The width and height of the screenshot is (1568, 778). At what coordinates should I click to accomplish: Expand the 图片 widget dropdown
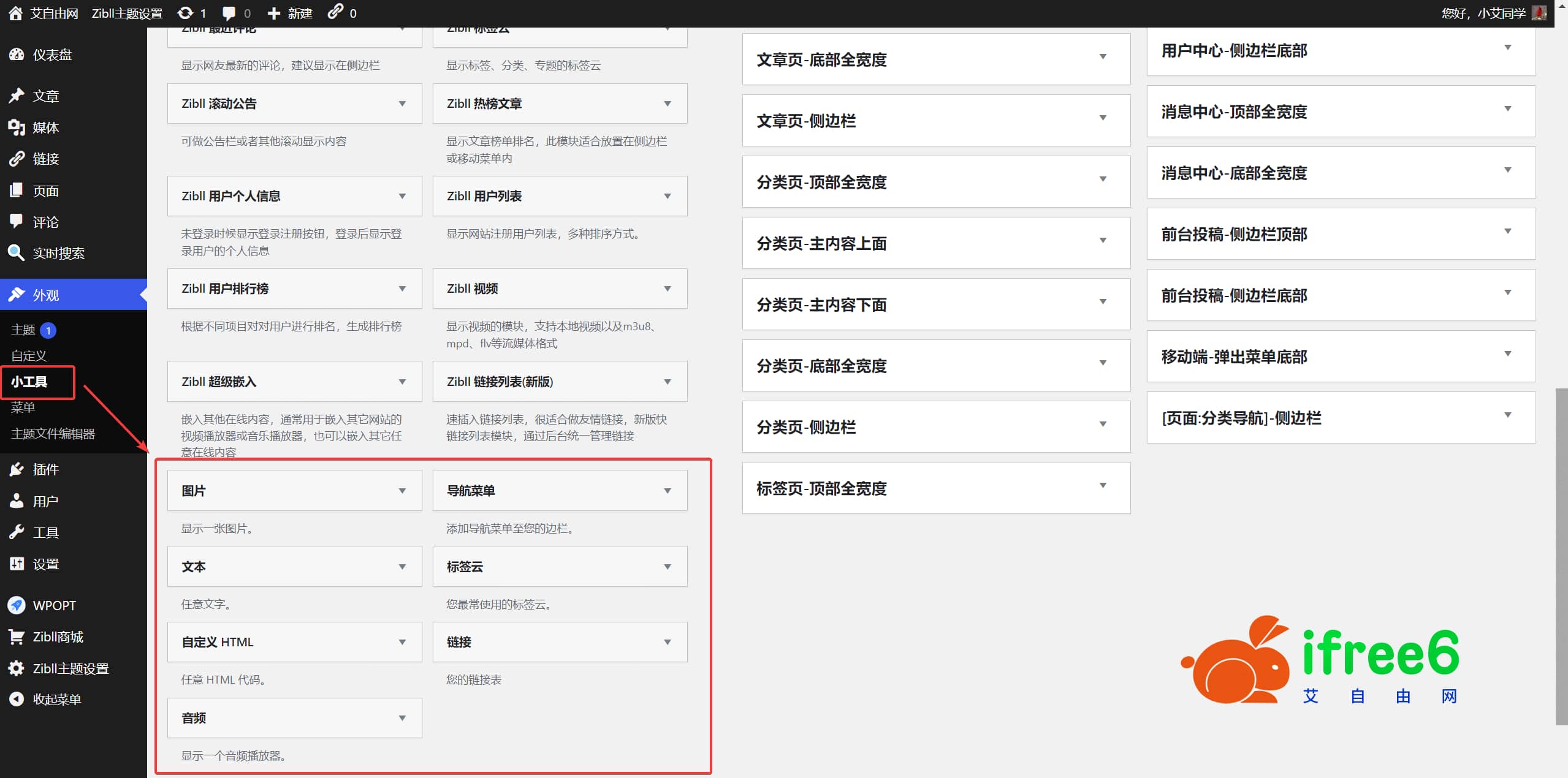tap(402, 490)
